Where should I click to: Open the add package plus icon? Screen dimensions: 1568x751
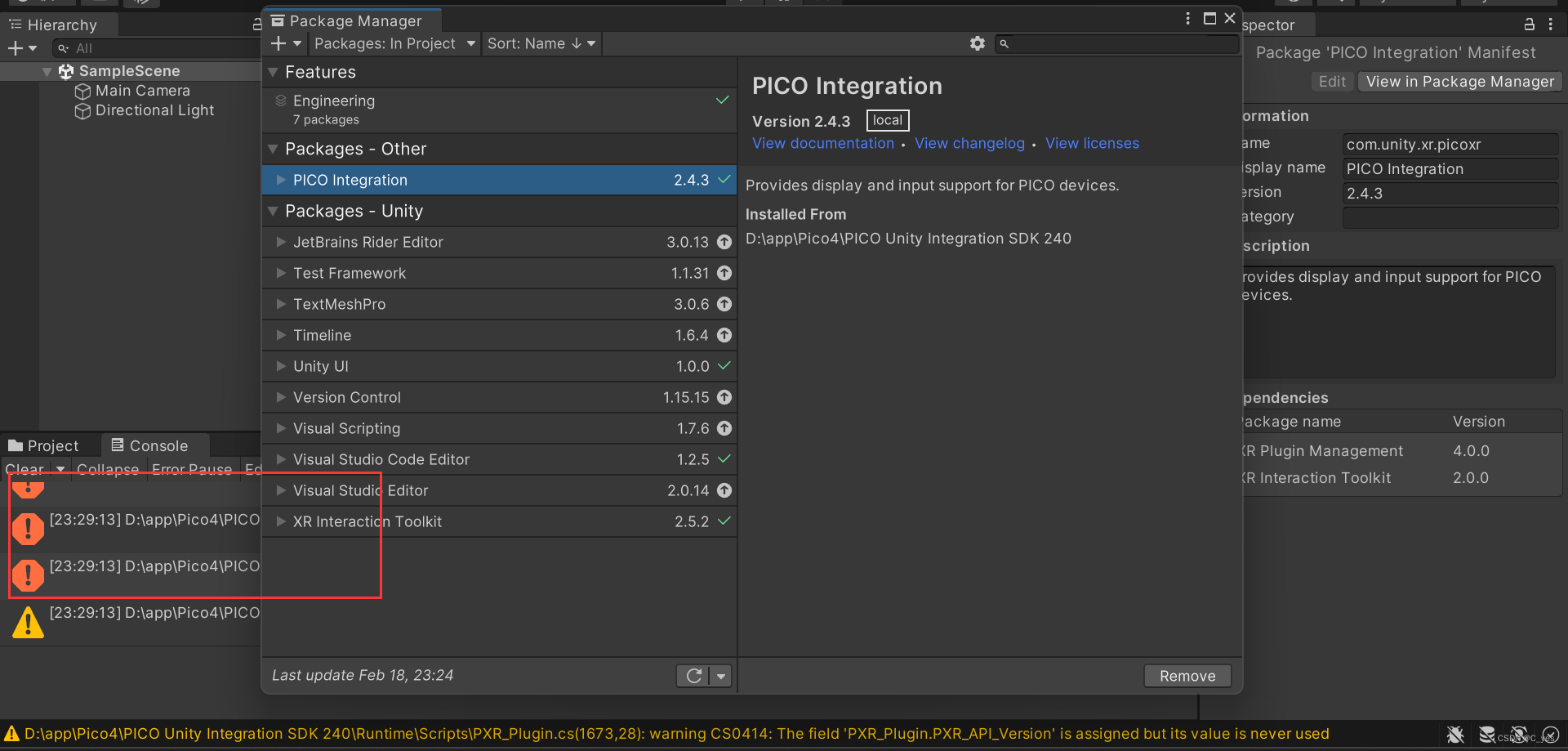tap(278, 43)
